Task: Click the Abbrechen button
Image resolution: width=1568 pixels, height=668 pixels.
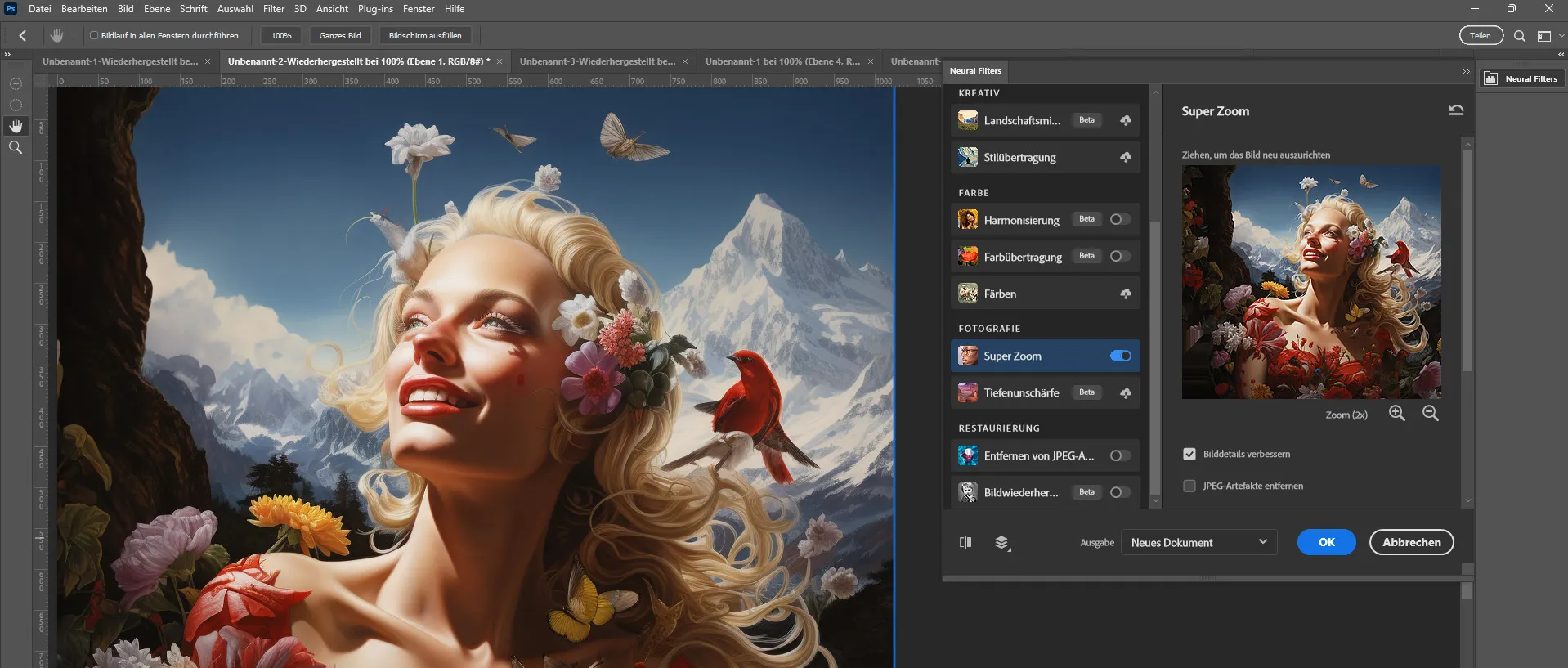Action: (1411, 542)
